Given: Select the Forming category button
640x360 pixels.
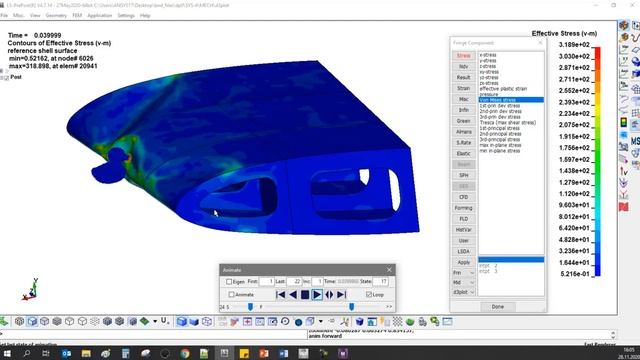Looking at the screenshot, I should [464, 208].
